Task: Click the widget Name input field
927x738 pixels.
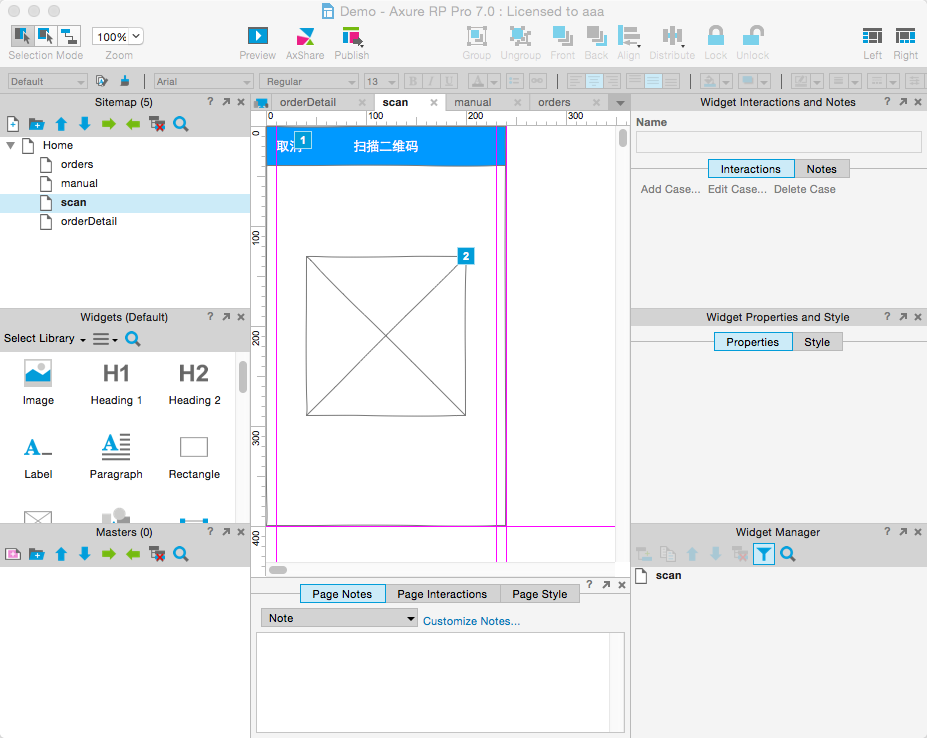Action: [778, 142]
